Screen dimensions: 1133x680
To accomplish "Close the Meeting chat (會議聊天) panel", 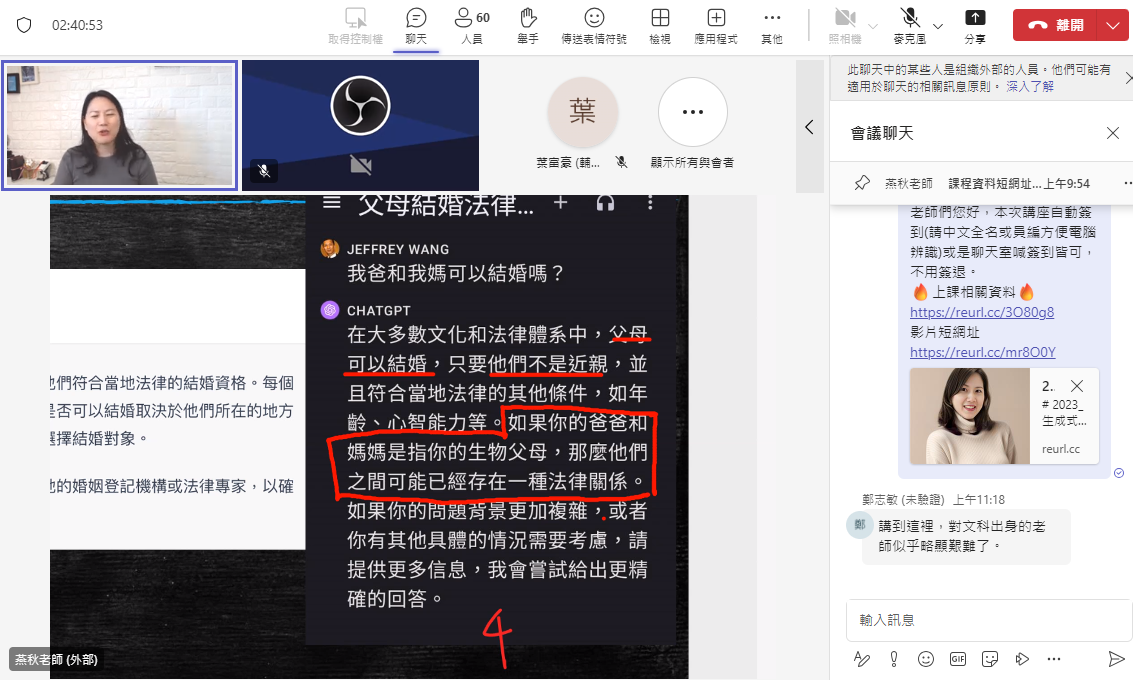I will 1113,133.
